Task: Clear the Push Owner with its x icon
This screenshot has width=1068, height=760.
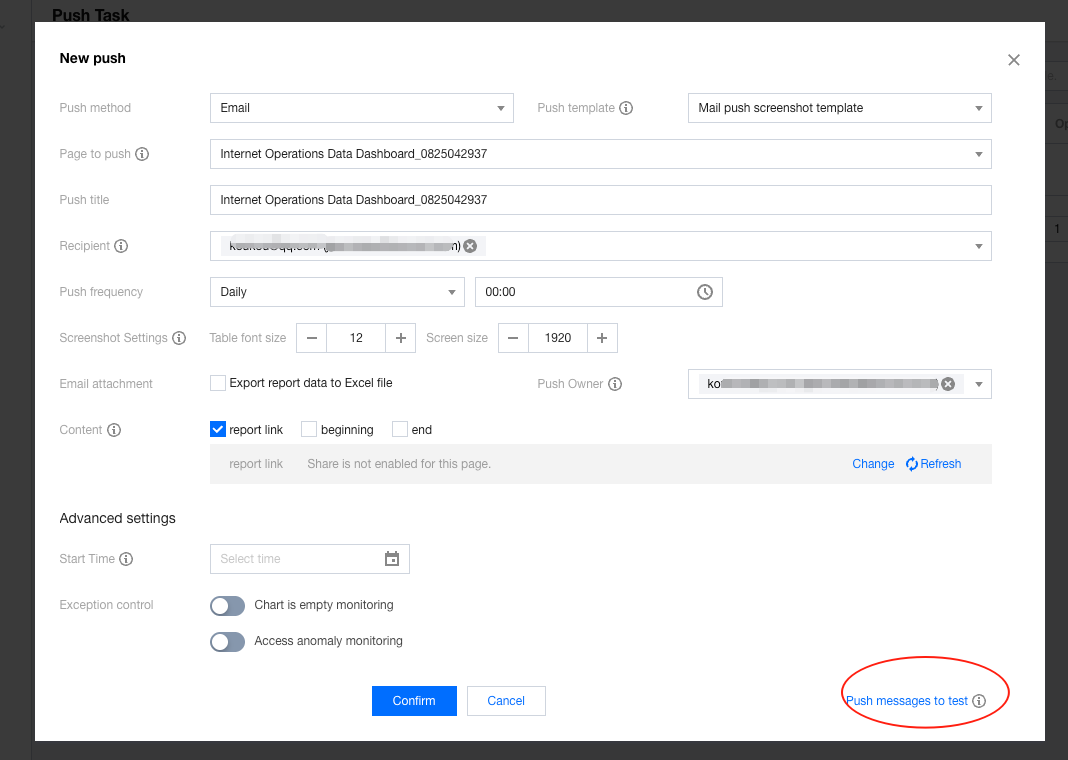Action: point(948,384)
